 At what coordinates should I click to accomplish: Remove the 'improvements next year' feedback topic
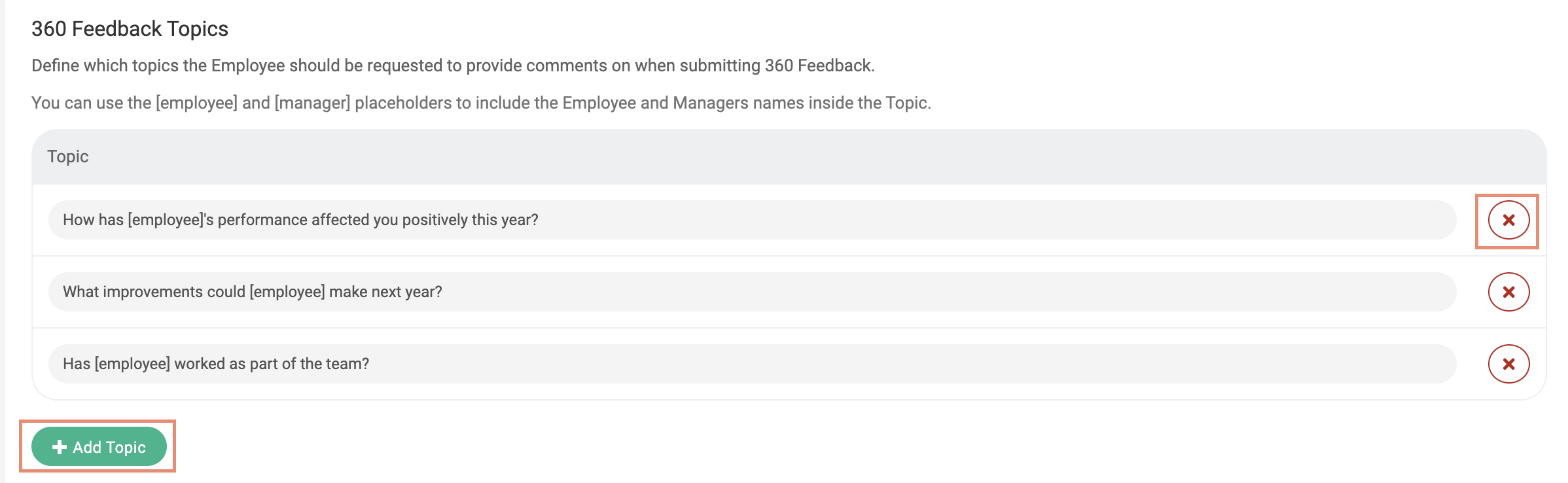pyautogui.click(x=1508, y=293)
